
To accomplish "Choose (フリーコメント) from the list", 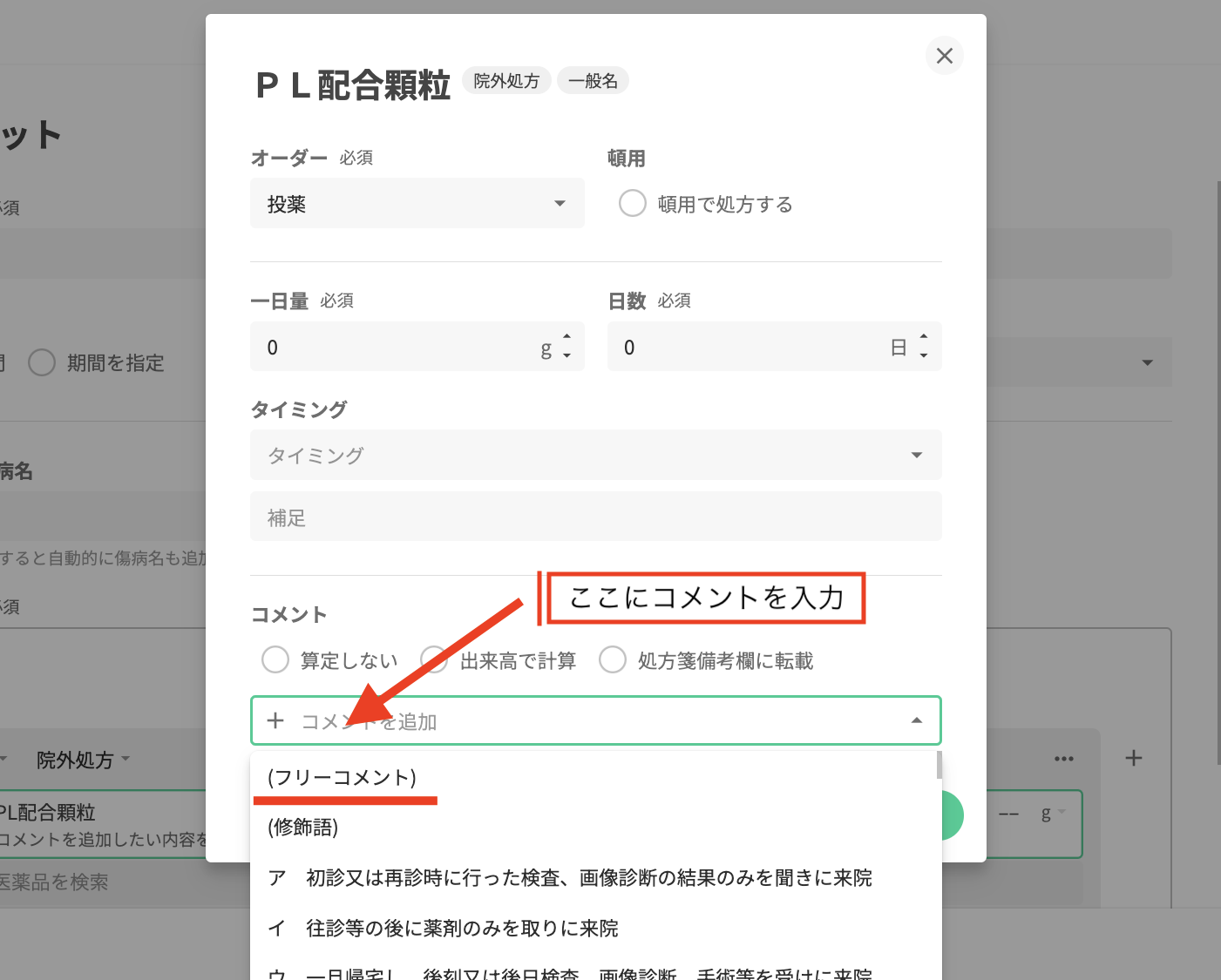I will [596, 777].
